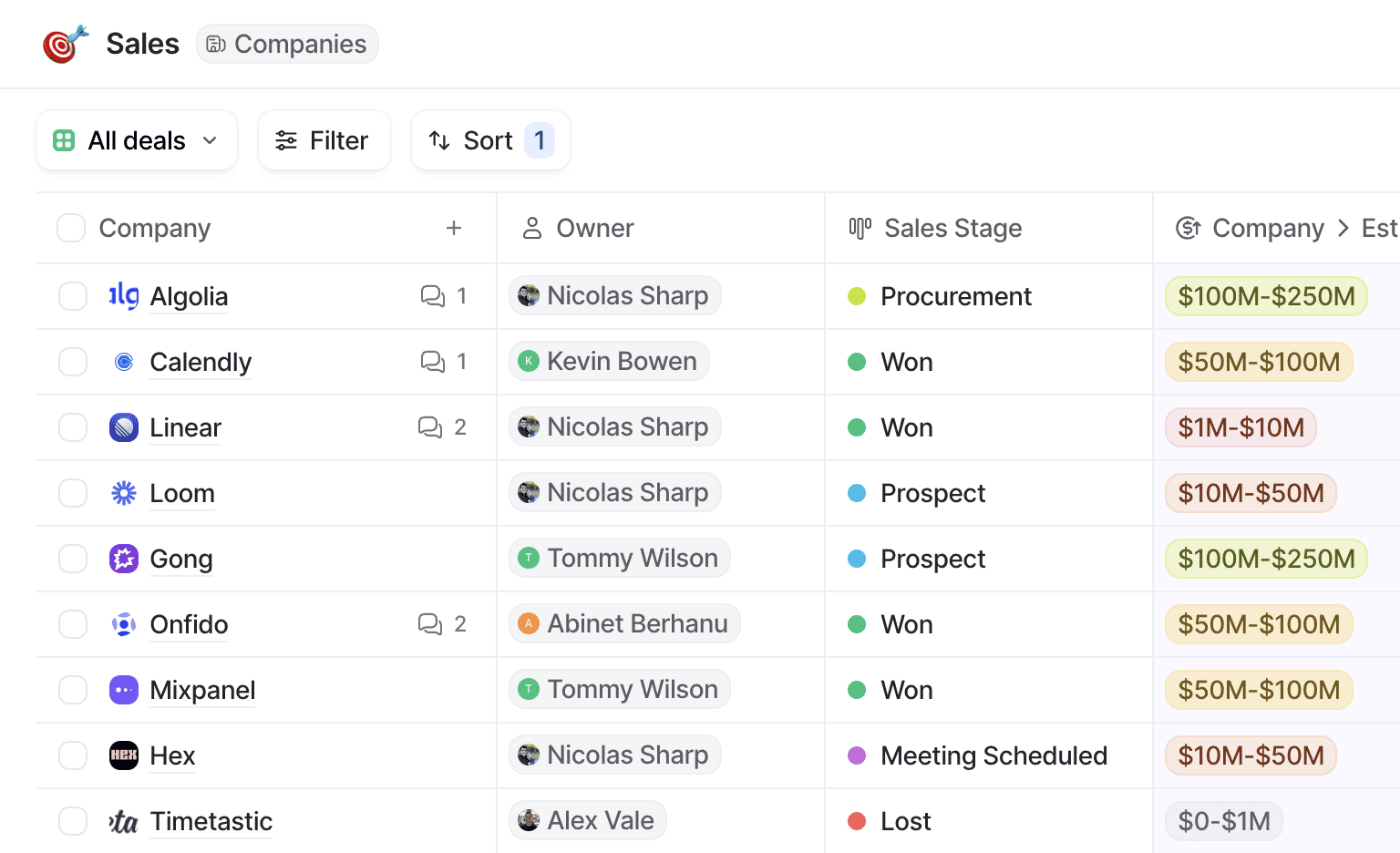Click Kevin Bowen's avatar in Calendly row
Image resolution: width=1400 pixels, height=853 pixels.
click(x=529, y=361)
